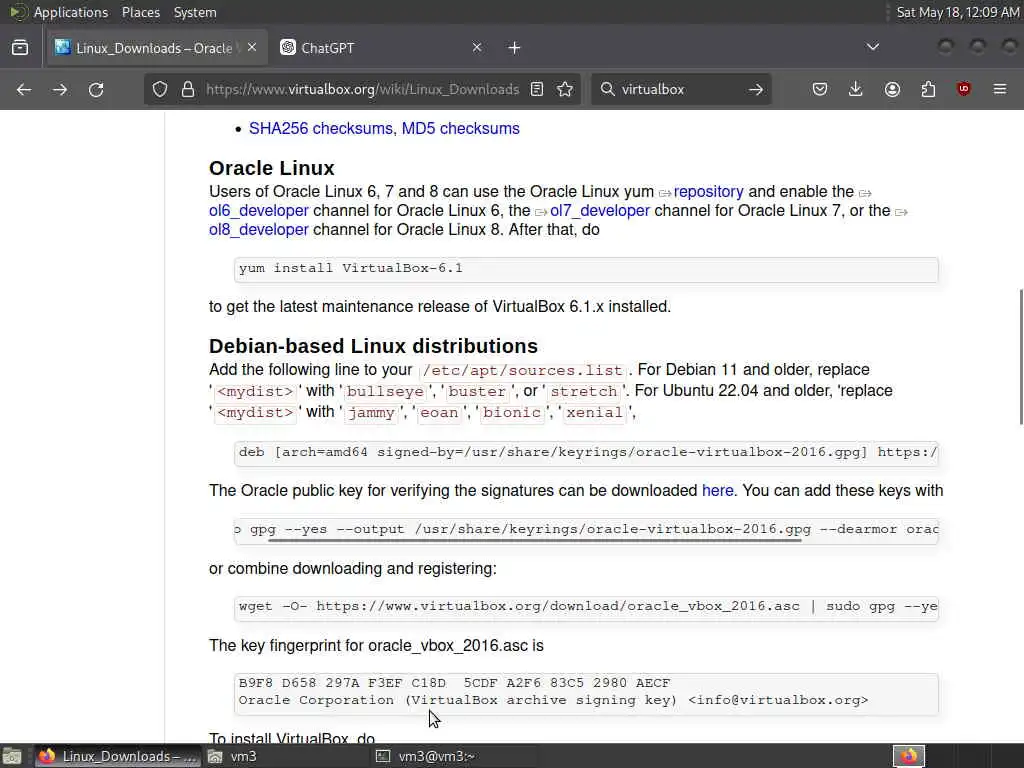Open the ol8_developer channel link
The height and width of the screenshot is (768, 1024).
click(259, 230)
